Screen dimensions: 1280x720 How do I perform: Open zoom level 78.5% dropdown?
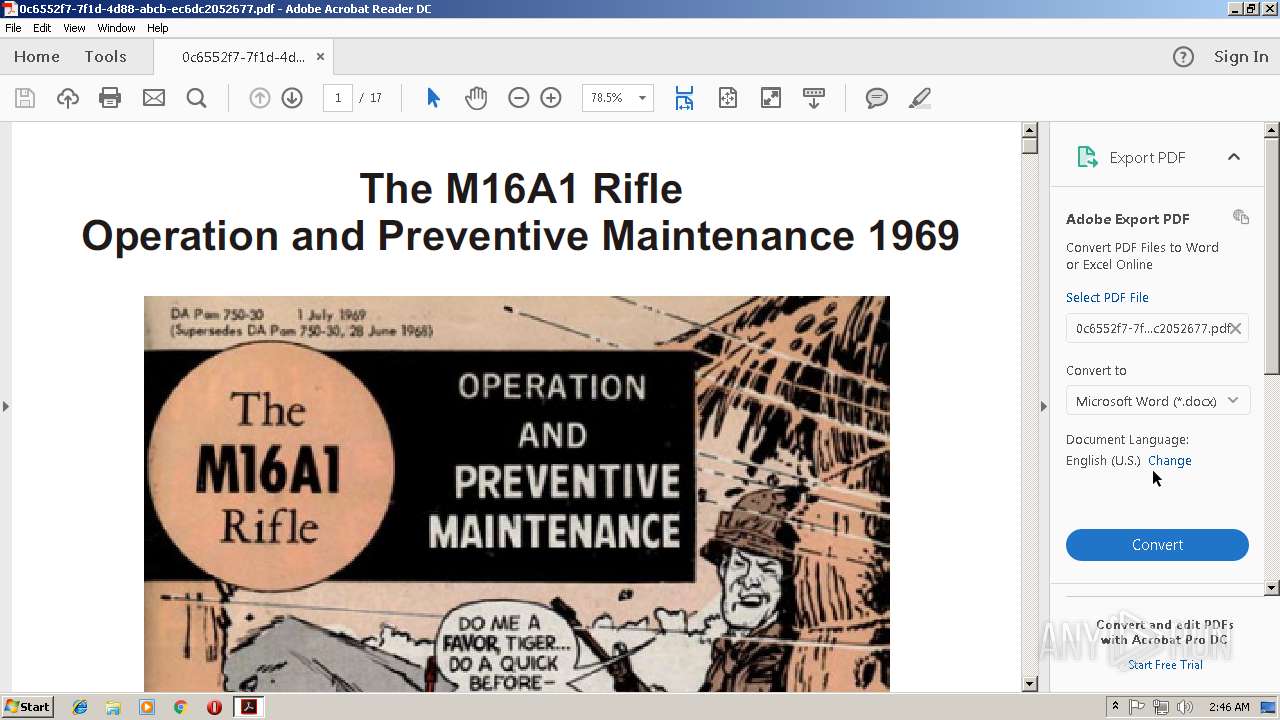click(642, 98)
